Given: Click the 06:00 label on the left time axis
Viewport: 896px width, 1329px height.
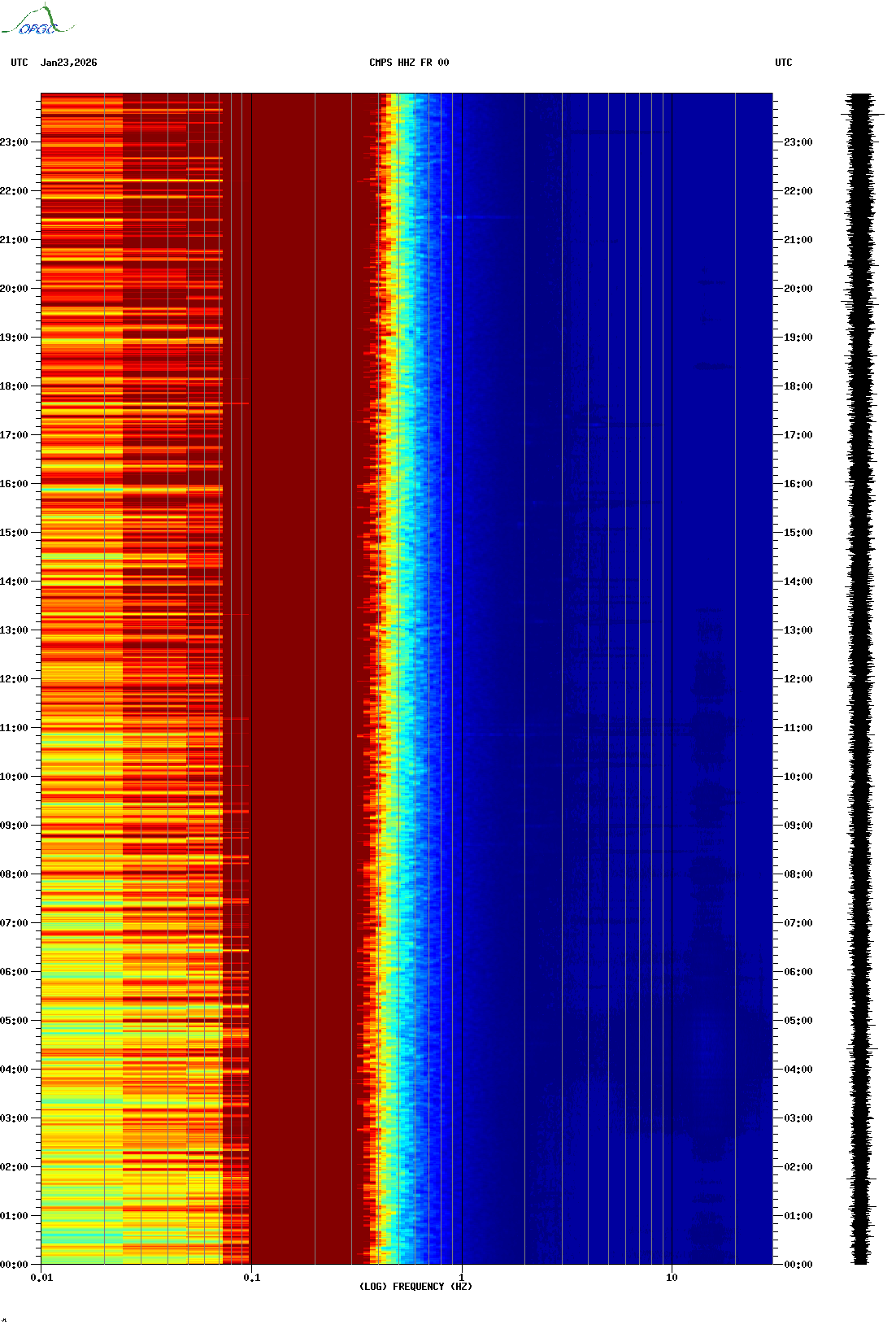Looking at the screenshot, I should (14, 972).
